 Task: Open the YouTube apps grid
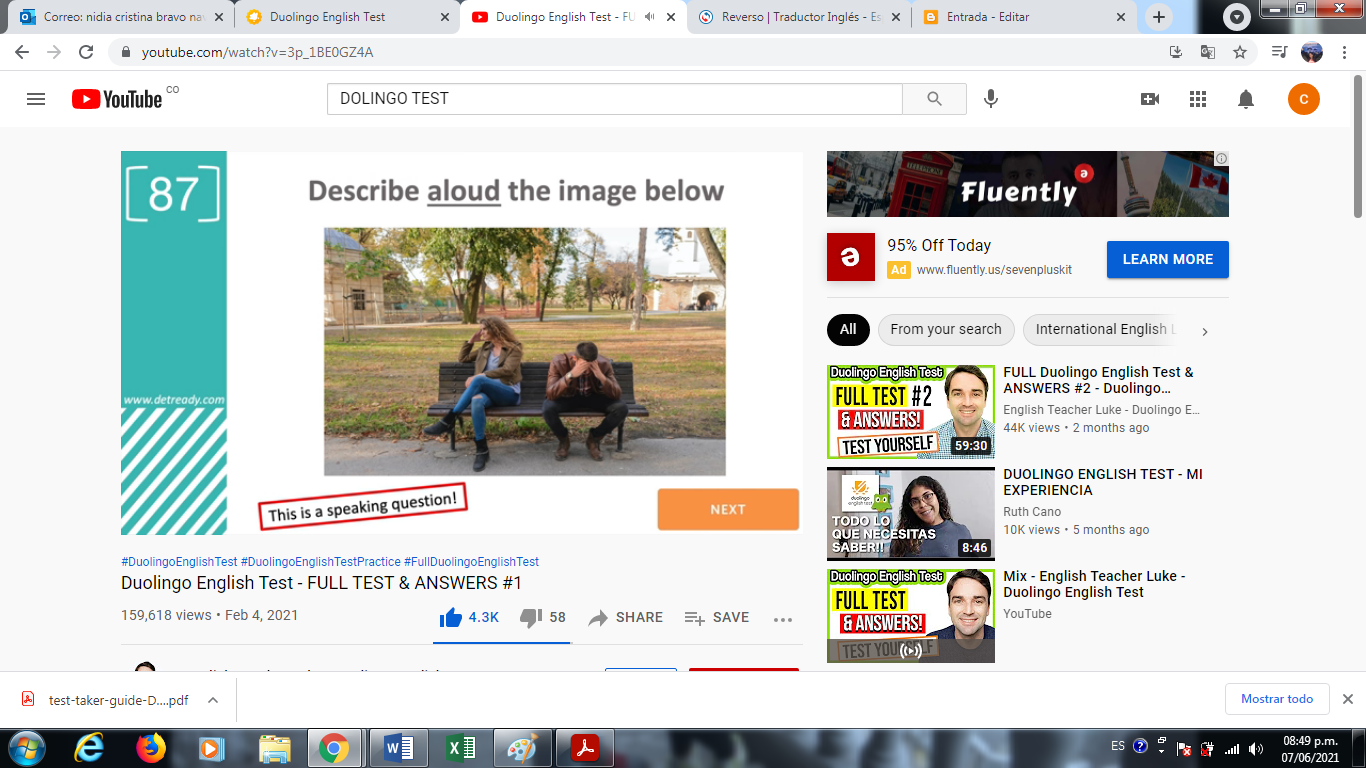[x=1198, y=99]
